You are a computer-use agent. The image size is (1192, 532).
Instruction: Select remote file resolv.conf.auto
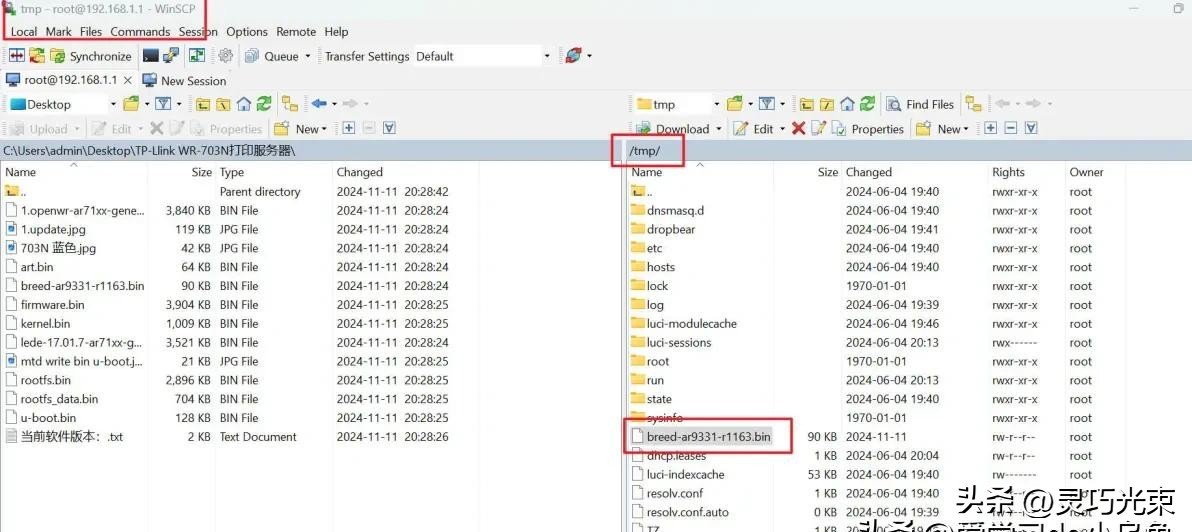(687, 511)
